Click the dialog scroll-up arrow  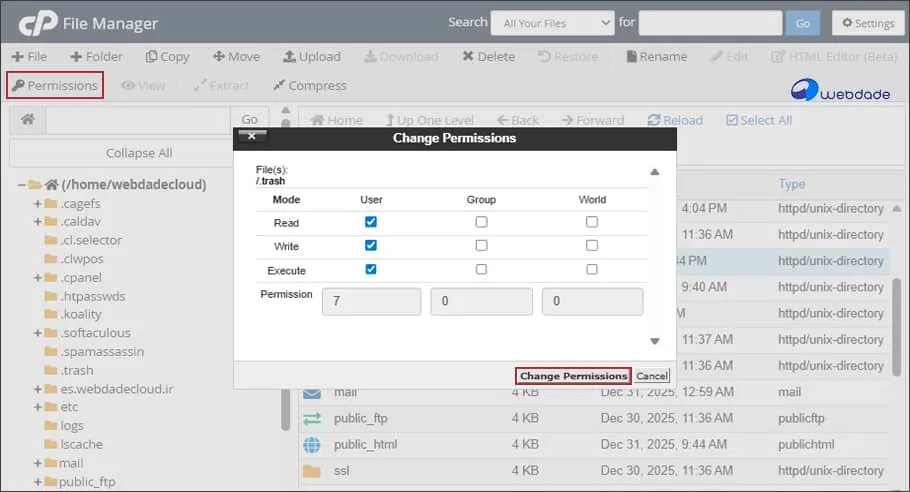[x=655, y=172]
